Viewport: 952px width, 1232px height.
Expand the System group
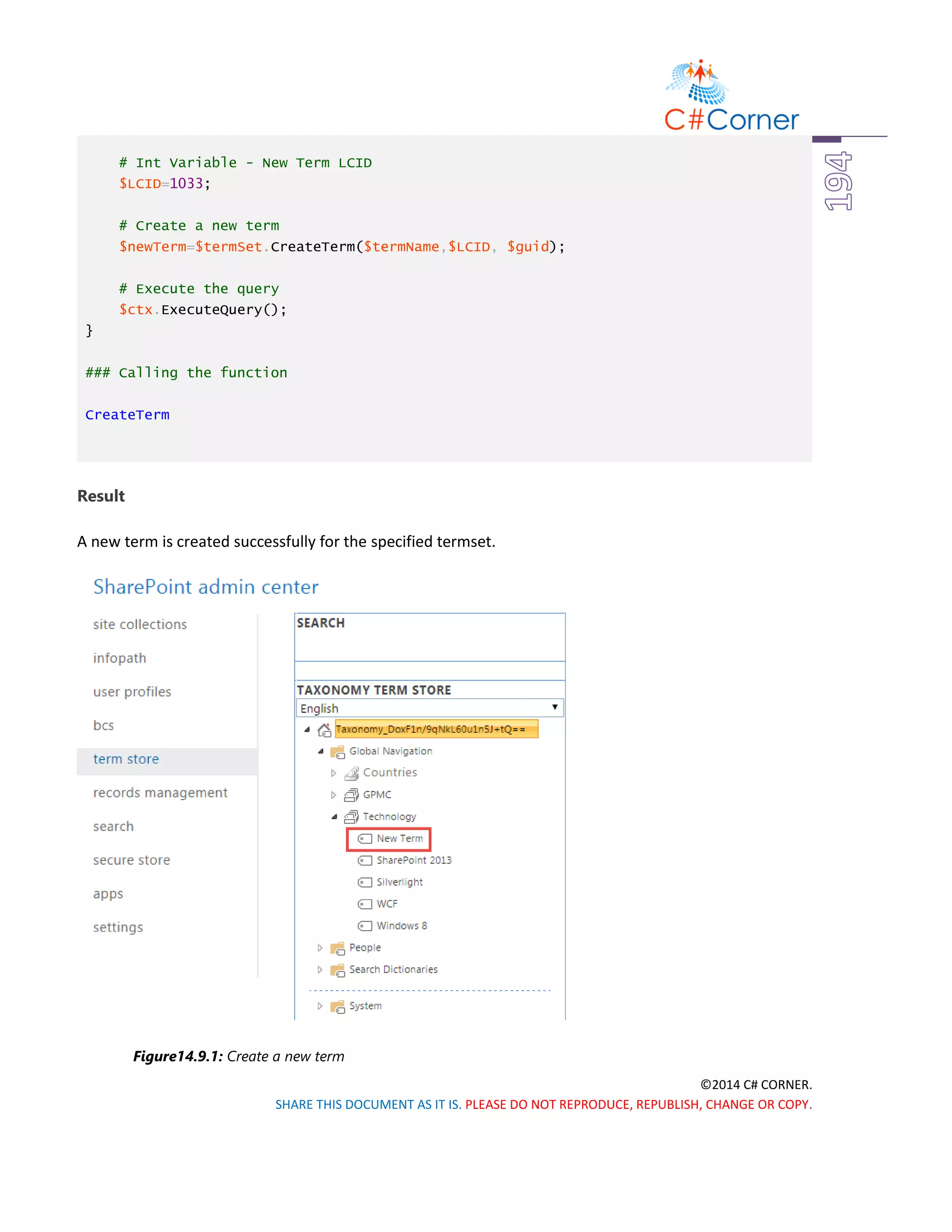(x=320, y=1007)
